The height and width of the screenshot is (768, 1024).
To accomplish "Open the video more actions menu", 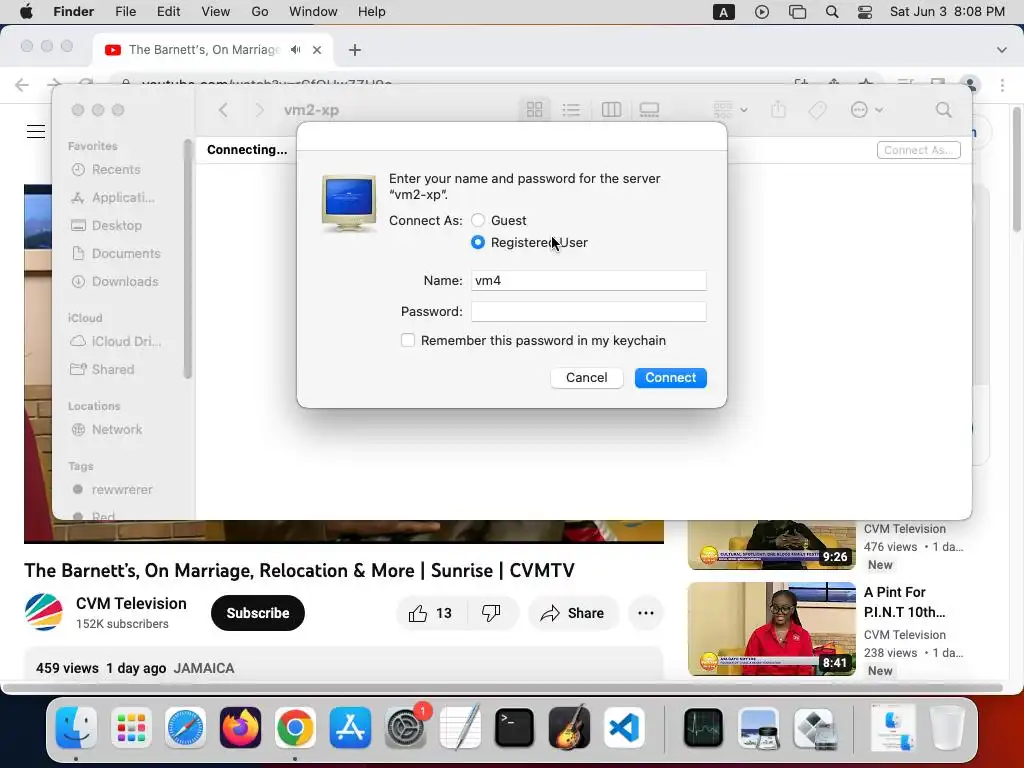I will (x=646, y=613).
